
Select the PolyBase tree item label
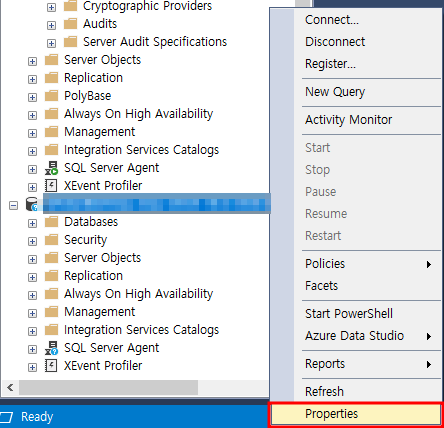coord(87,96)
